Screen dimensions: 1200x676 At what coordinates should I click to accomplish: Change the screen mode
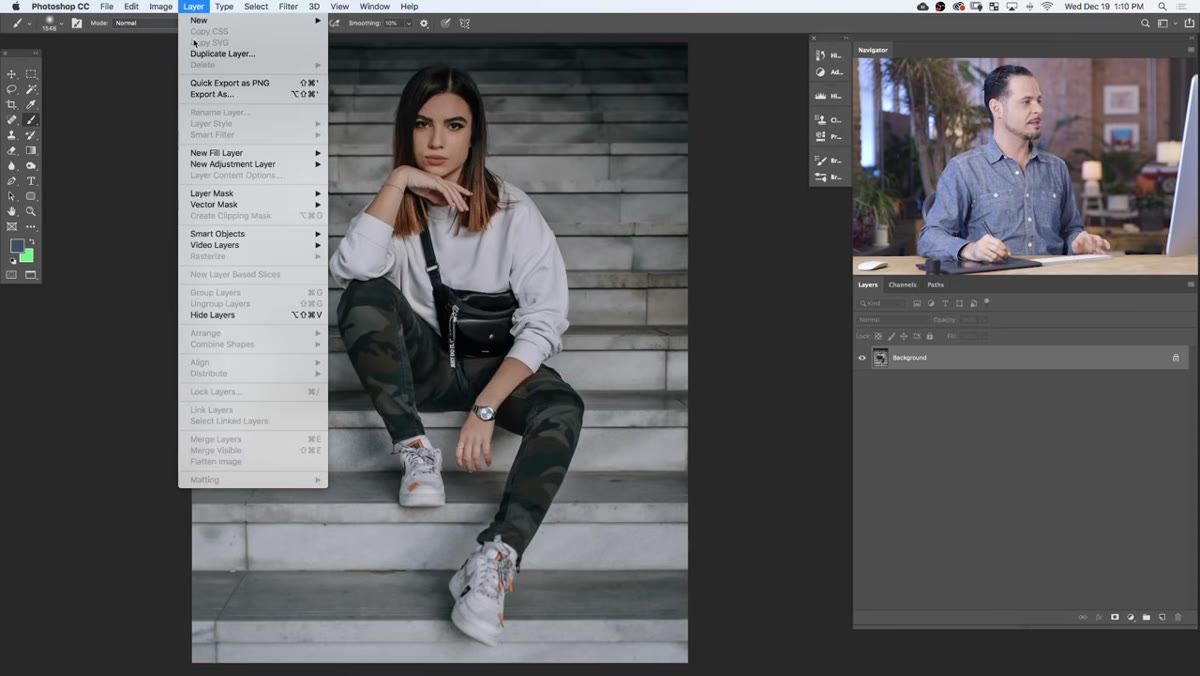[x=31, y=275]
